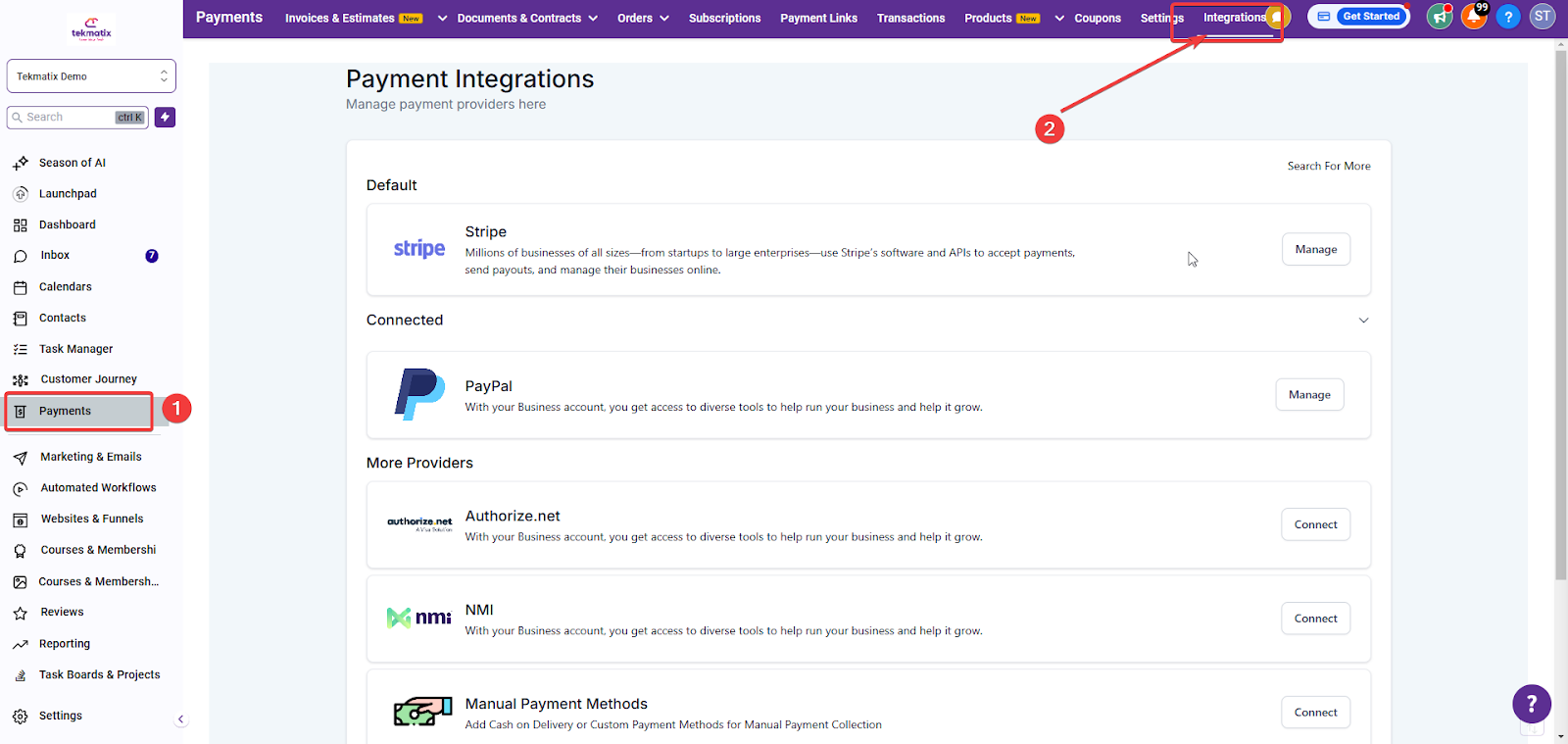Go to Subscriptions tab
Viewport: 1568px width, 744px height.
(x=724, y=18)
